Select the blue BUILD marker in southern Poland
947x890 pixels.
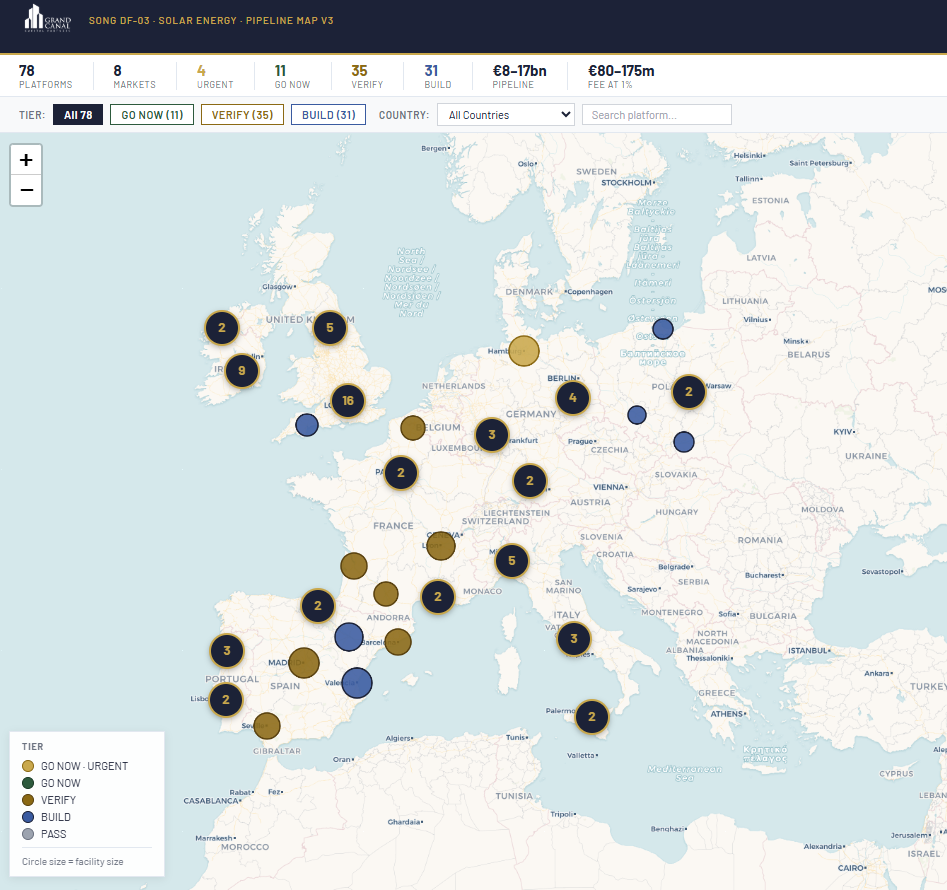(x=684, y=442)
